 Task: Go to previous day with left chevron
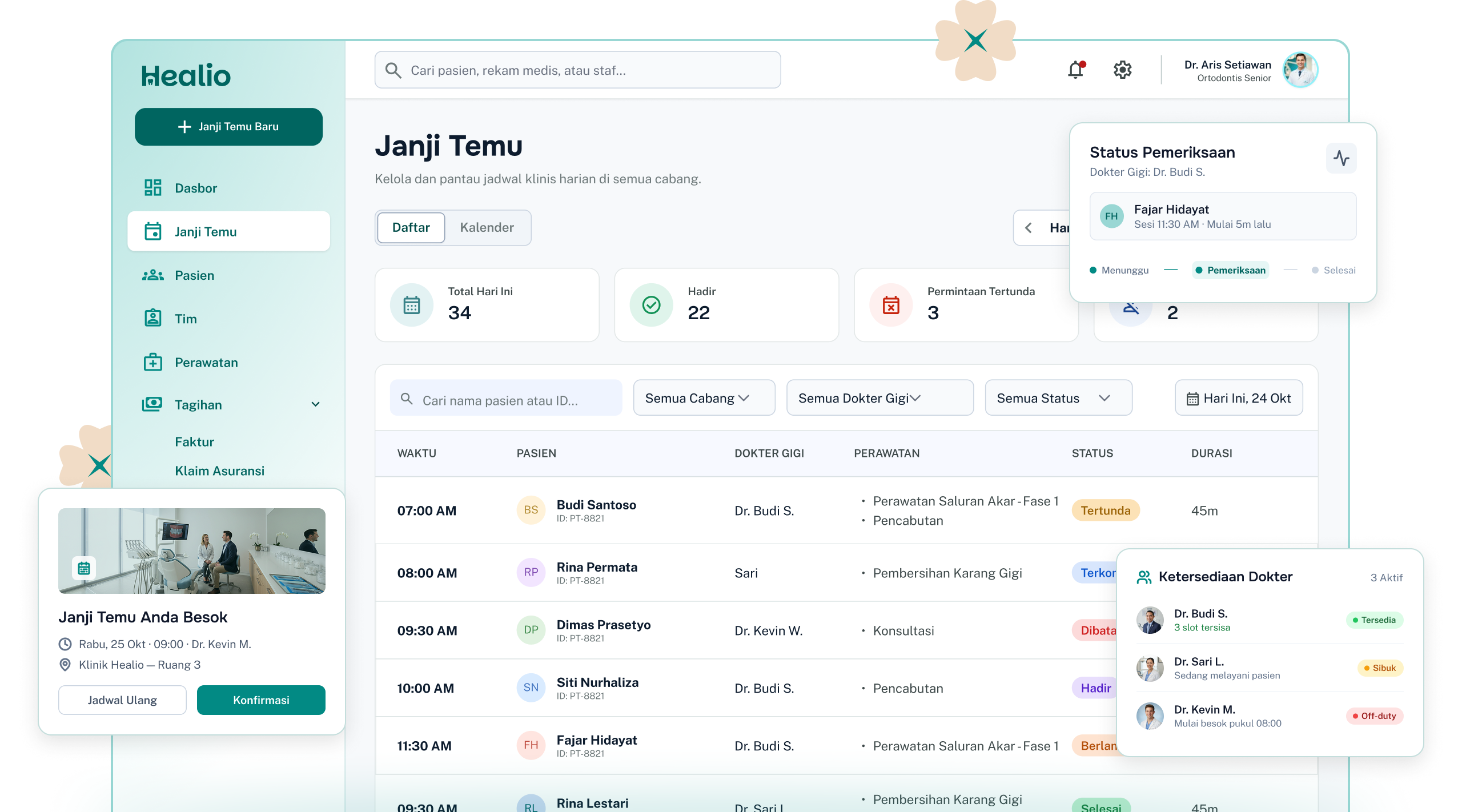point(1029,228)
